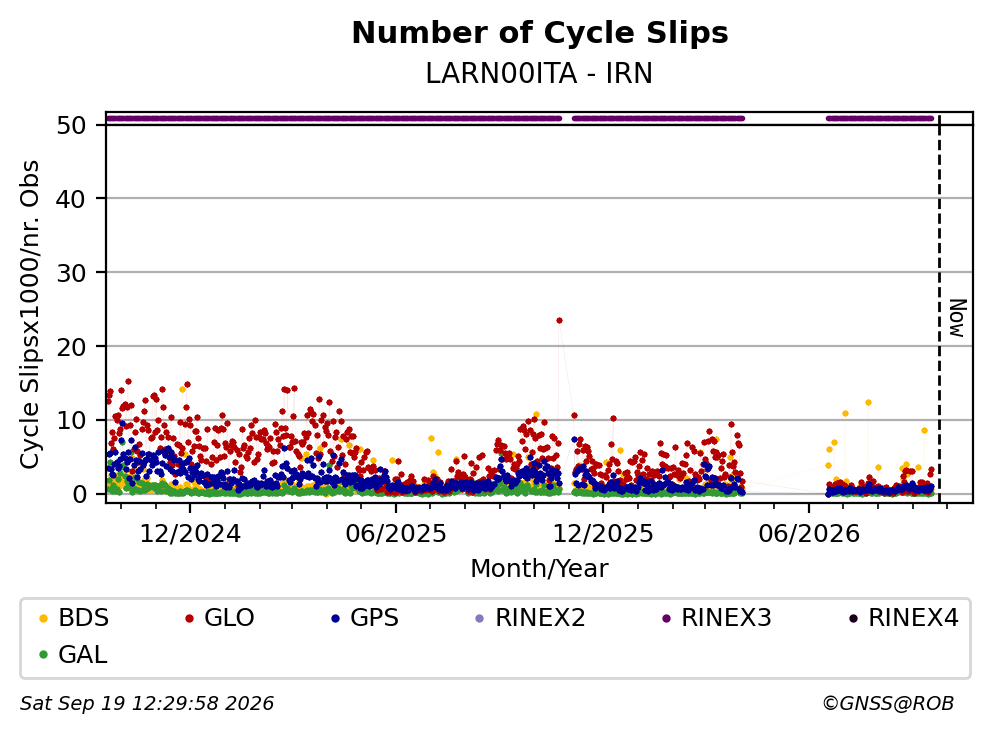Click the 06/2025 x-axis tick label
Screen dimensions: 993x734
coord(396,534)
